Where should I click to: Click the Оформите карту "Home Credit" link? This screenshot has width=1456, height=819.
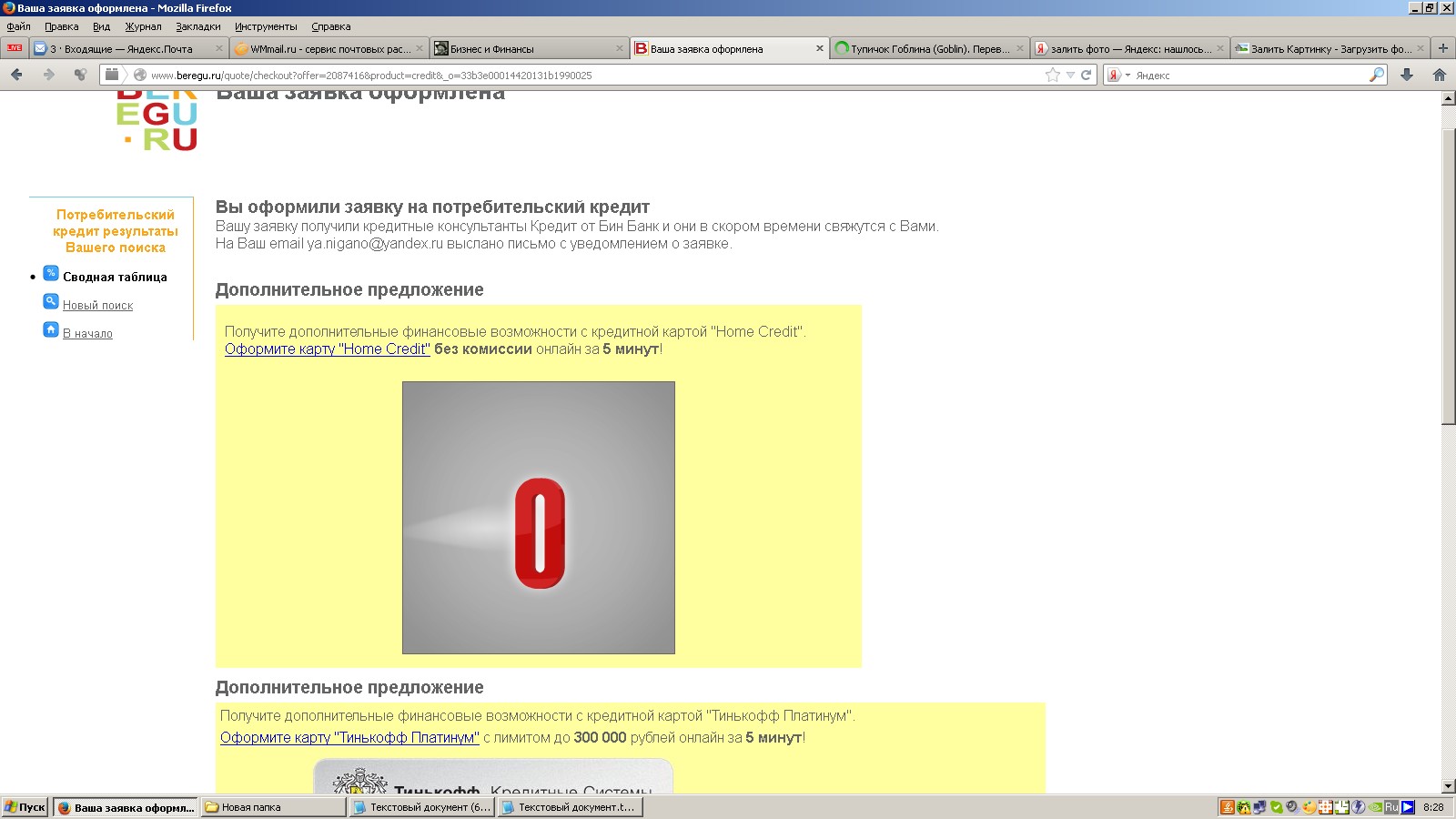click(x=328, y=349)
